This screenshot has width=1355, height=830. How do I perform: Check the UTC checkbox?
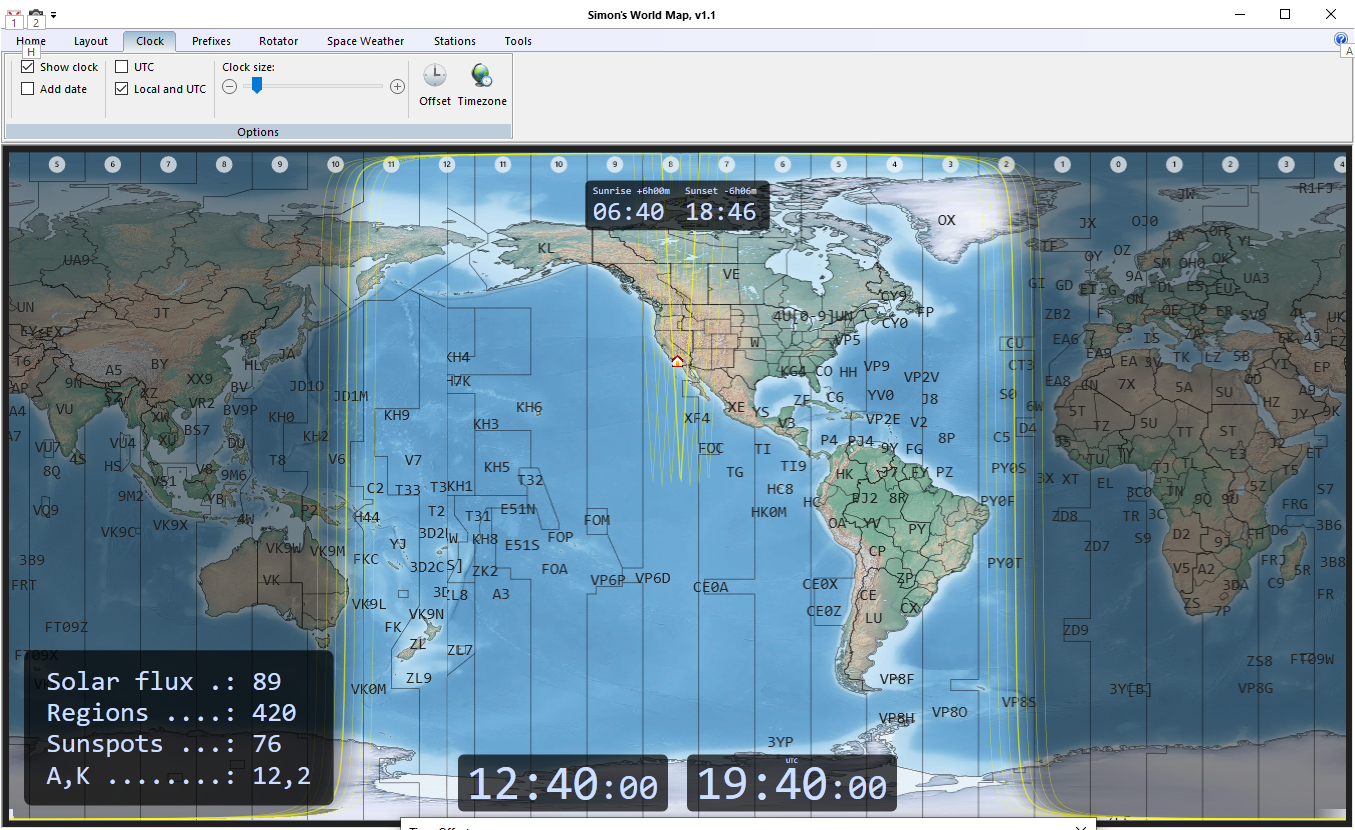click(122, 67)
